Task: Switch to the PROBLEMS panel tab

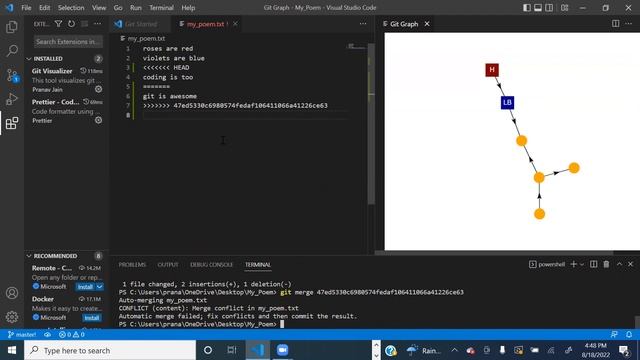Action: point(132,264)
